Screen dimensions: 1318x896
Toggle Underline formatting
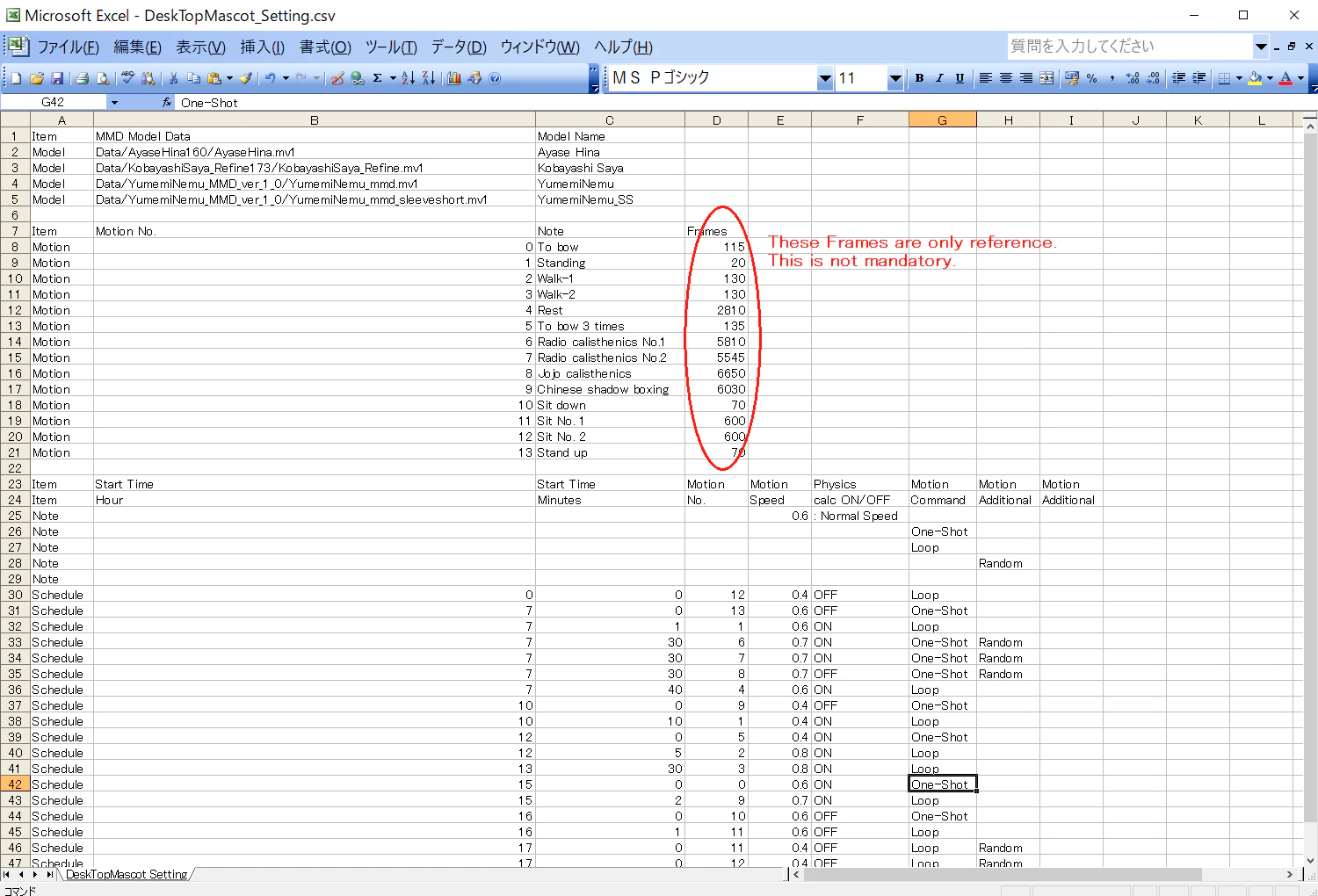coord(960,78)
